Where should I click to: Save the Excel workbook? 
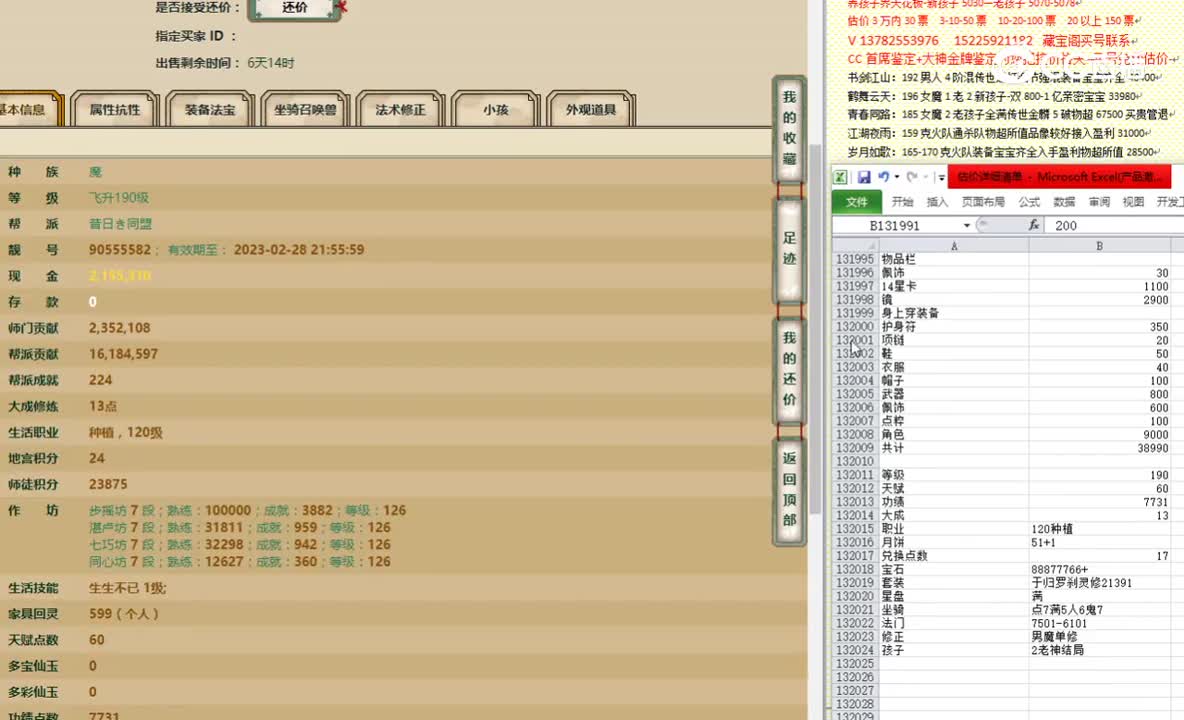[864, 177]
